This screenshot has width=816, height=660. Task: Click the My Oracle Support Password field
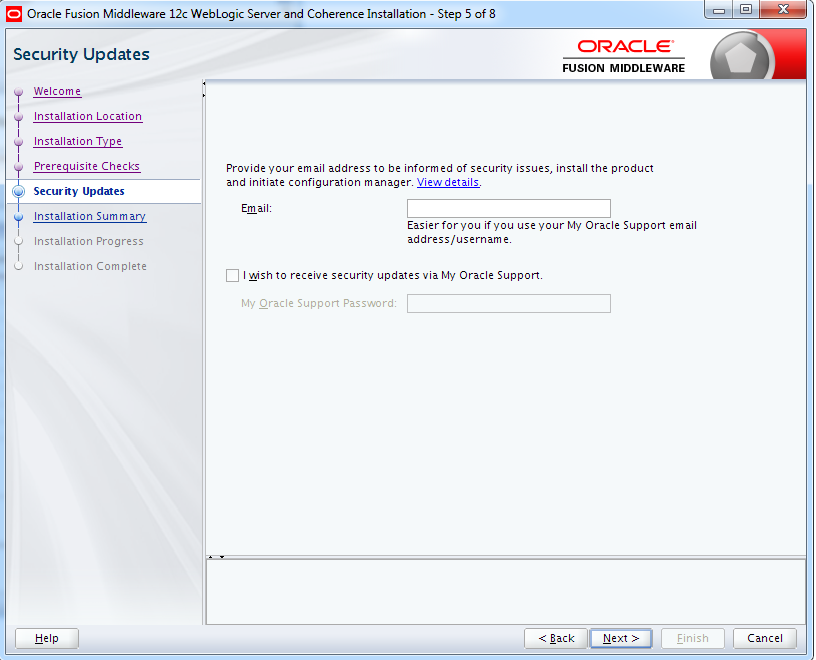click(x=508, y=303)
